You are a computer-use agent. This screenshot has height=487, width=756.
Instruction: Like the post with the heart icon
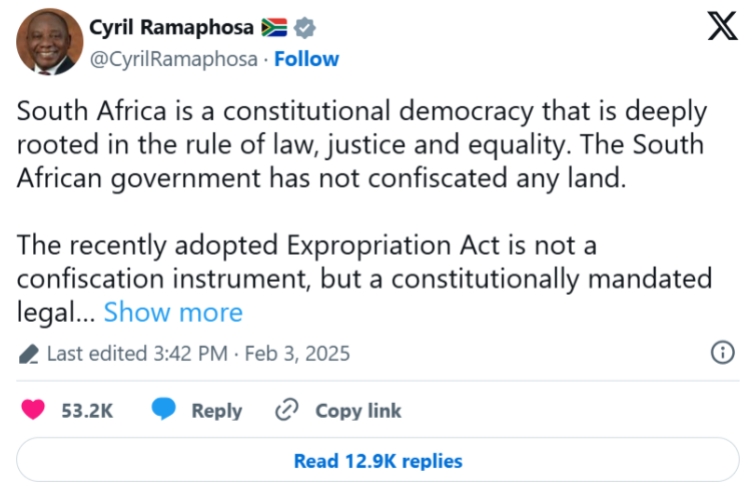pos(33,410)
